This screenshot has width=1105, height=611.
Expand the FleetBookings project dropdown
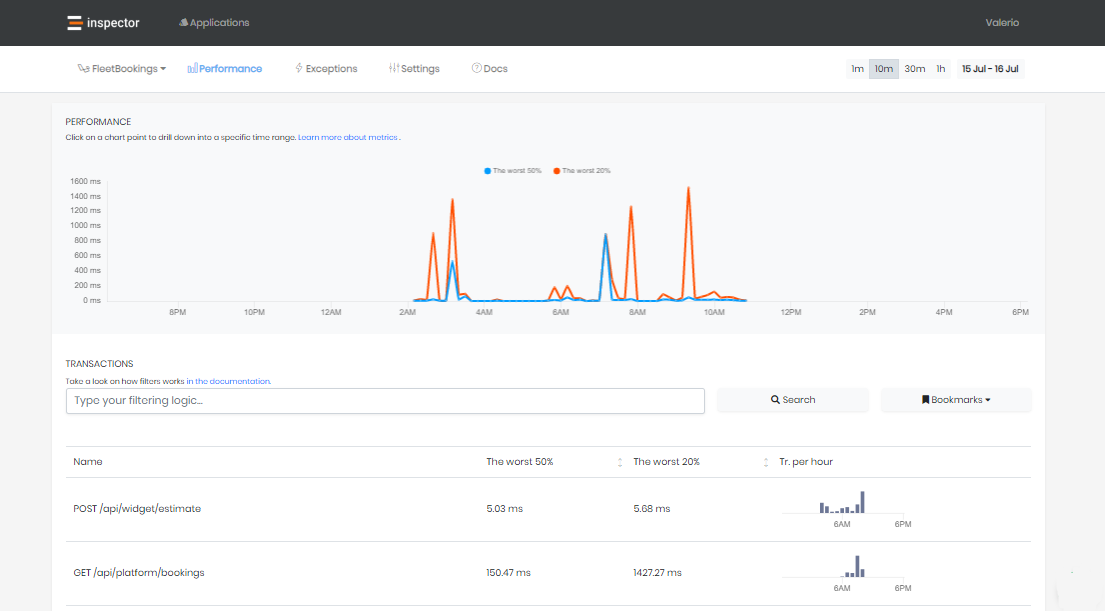pyautogui.click(x=122, y=68)
